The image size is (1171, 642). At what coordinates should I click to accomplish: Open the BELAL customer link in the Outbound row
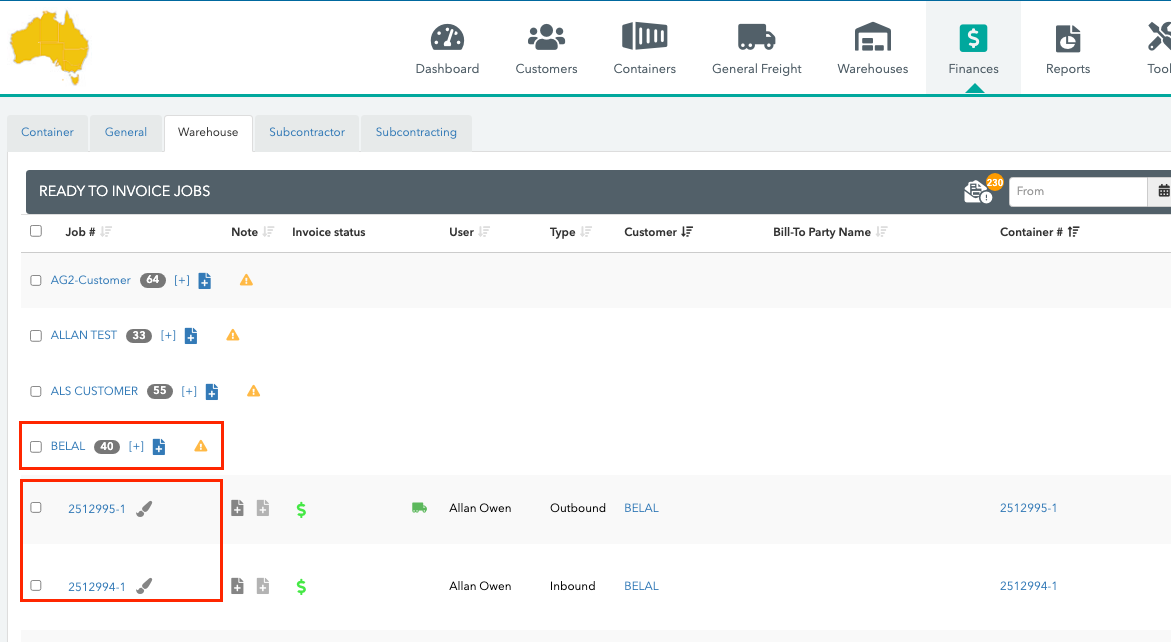coord(642,508)
